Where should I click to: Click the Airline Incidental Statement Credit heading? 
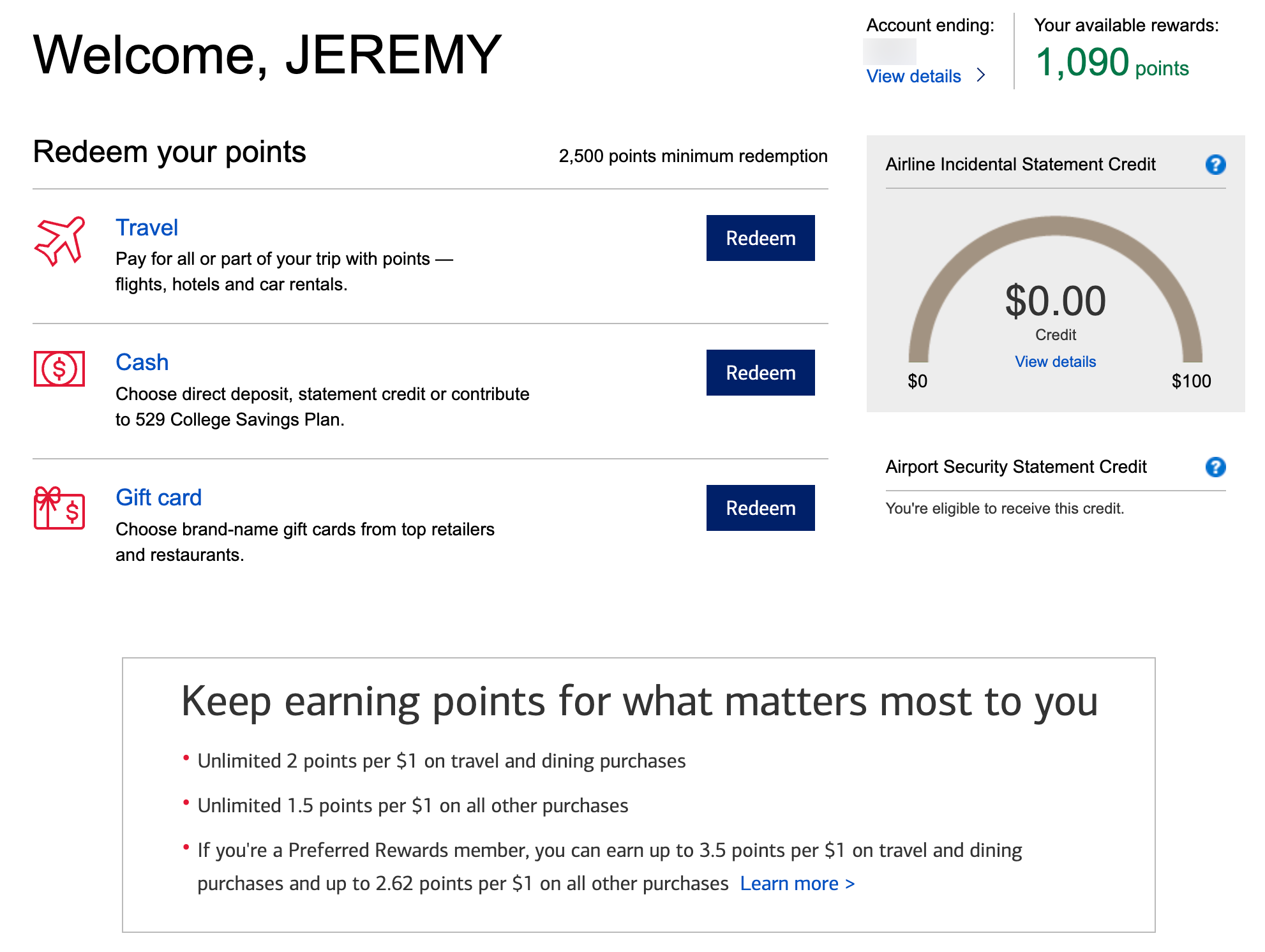point(1020,165)
